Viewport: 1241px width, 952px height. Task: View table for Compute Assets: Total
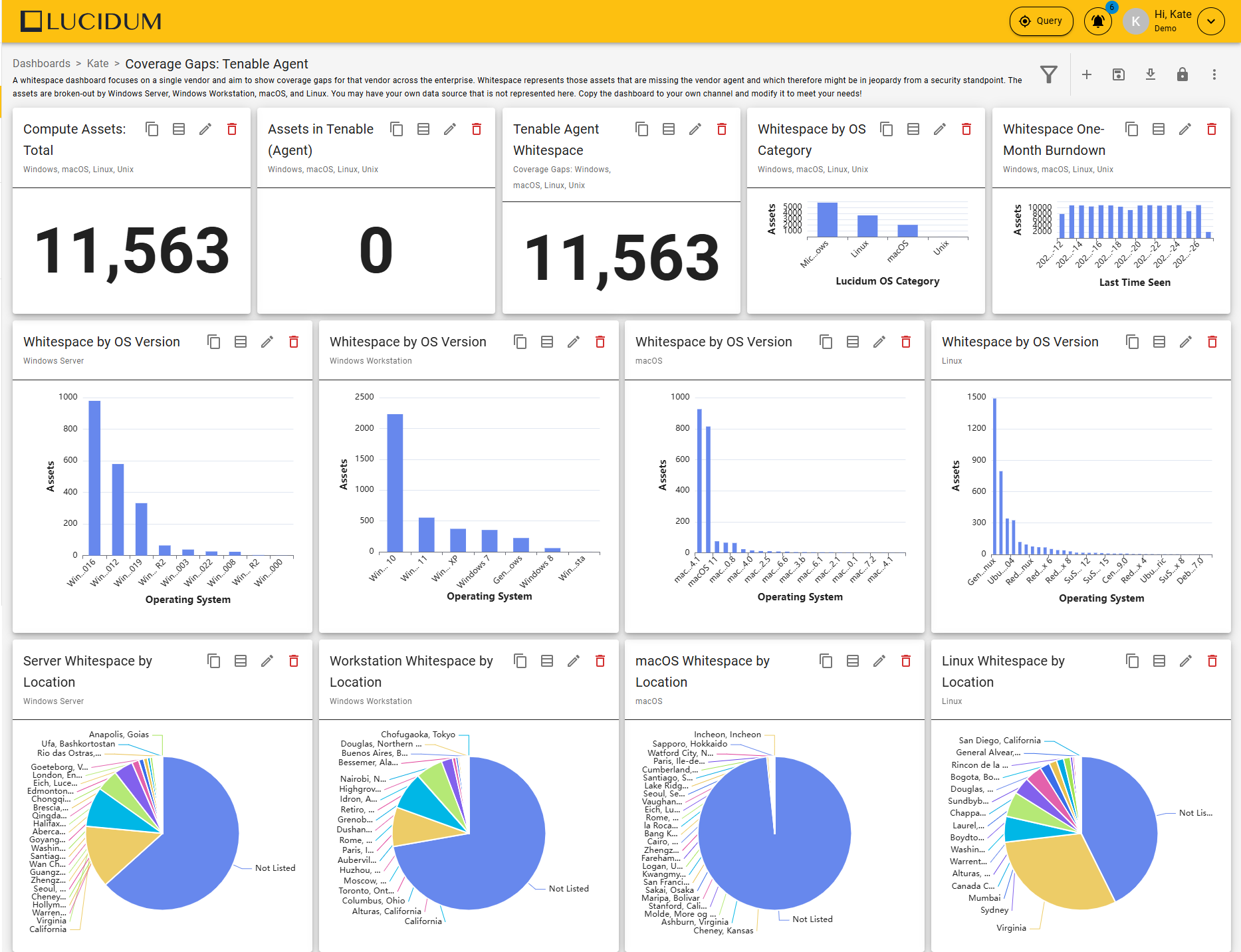pos(179,129)
